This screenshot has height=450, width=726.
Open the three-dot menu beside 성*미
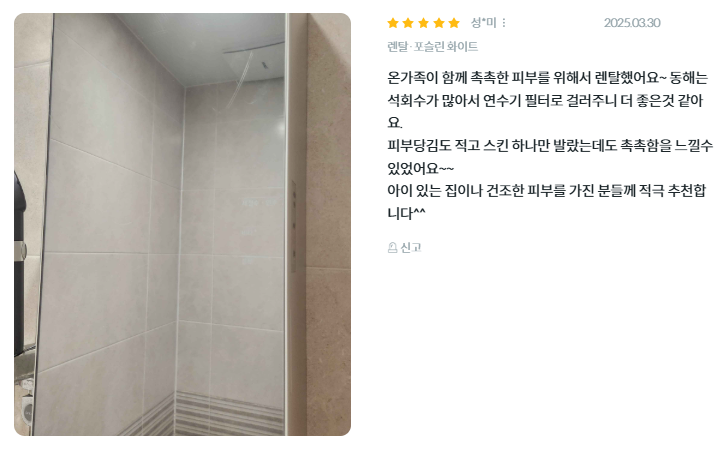click(x=504, y=23)
